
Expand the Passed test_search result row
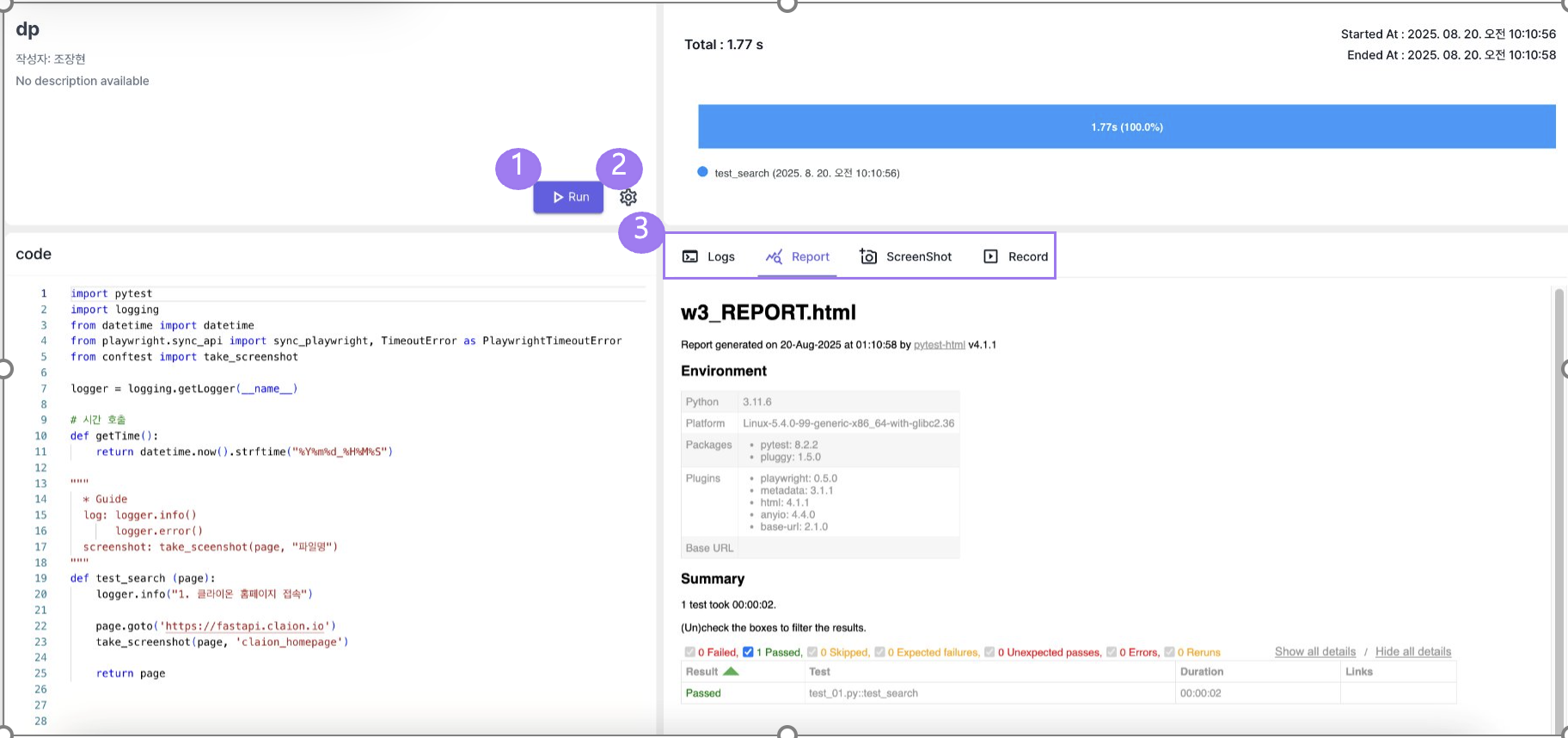pyautogui.click(x=703, y=693)
